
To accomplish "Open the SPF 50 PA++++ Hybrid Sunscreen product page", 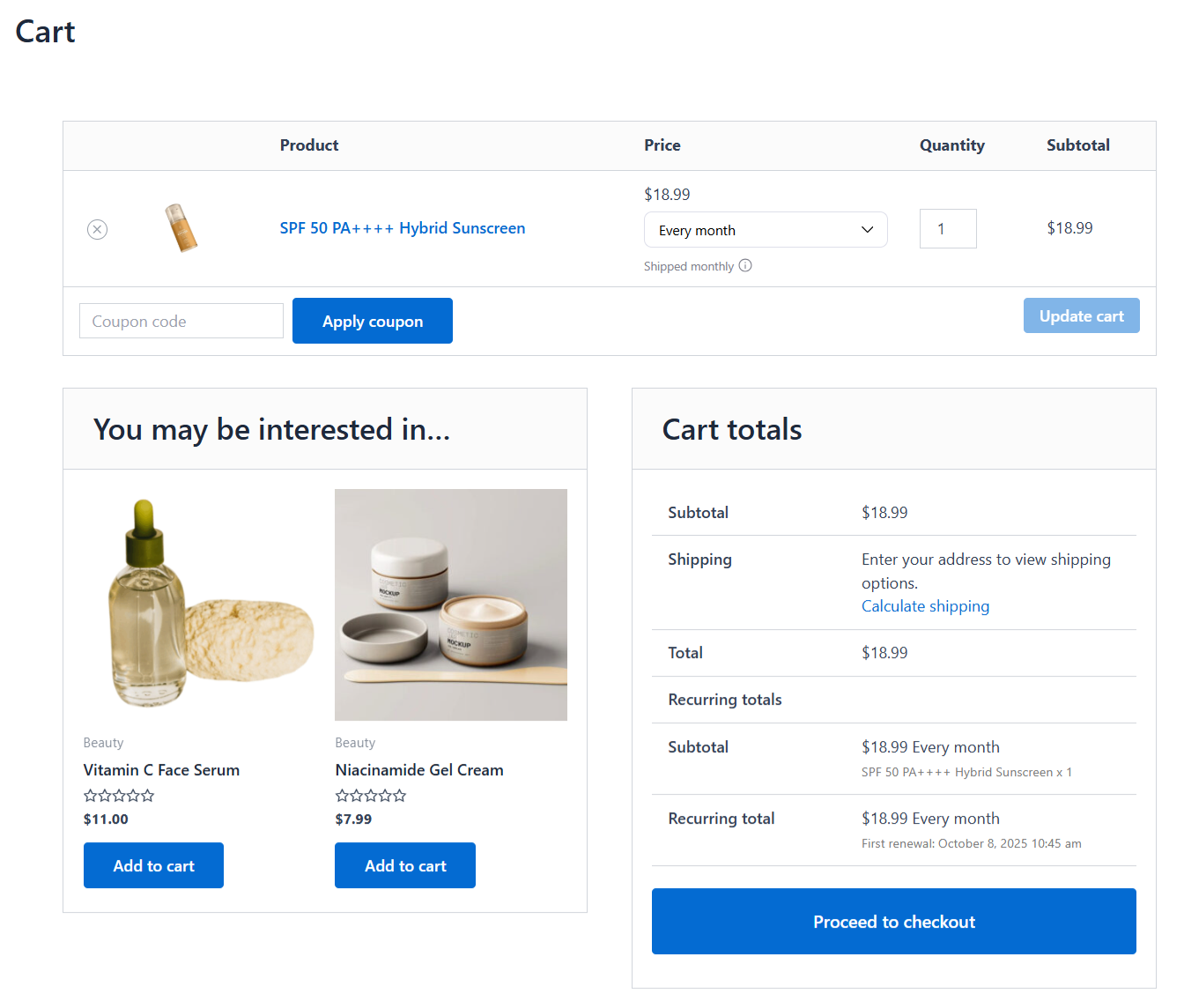I will click(402, 227).
